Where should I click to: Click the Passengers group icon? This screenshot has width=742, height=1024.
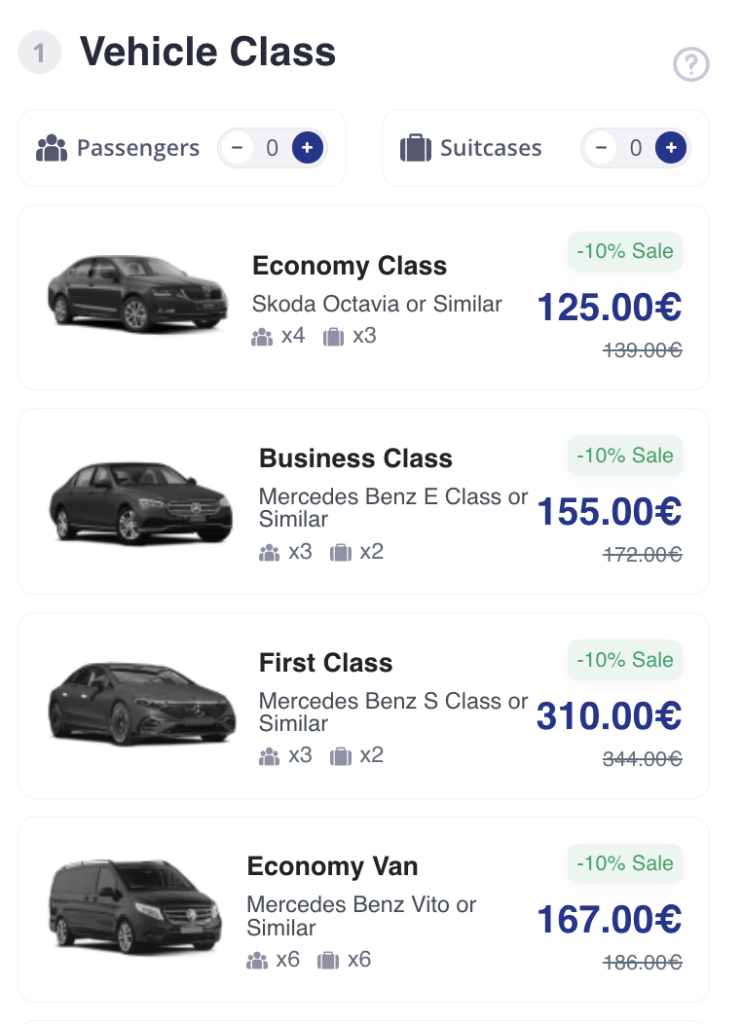click(51, 149)
